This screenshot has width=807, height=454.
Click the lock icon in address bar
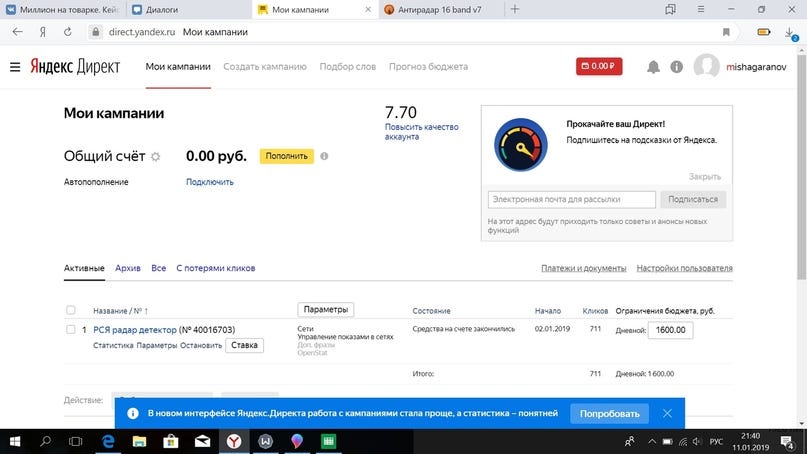(x=95, y=32)
